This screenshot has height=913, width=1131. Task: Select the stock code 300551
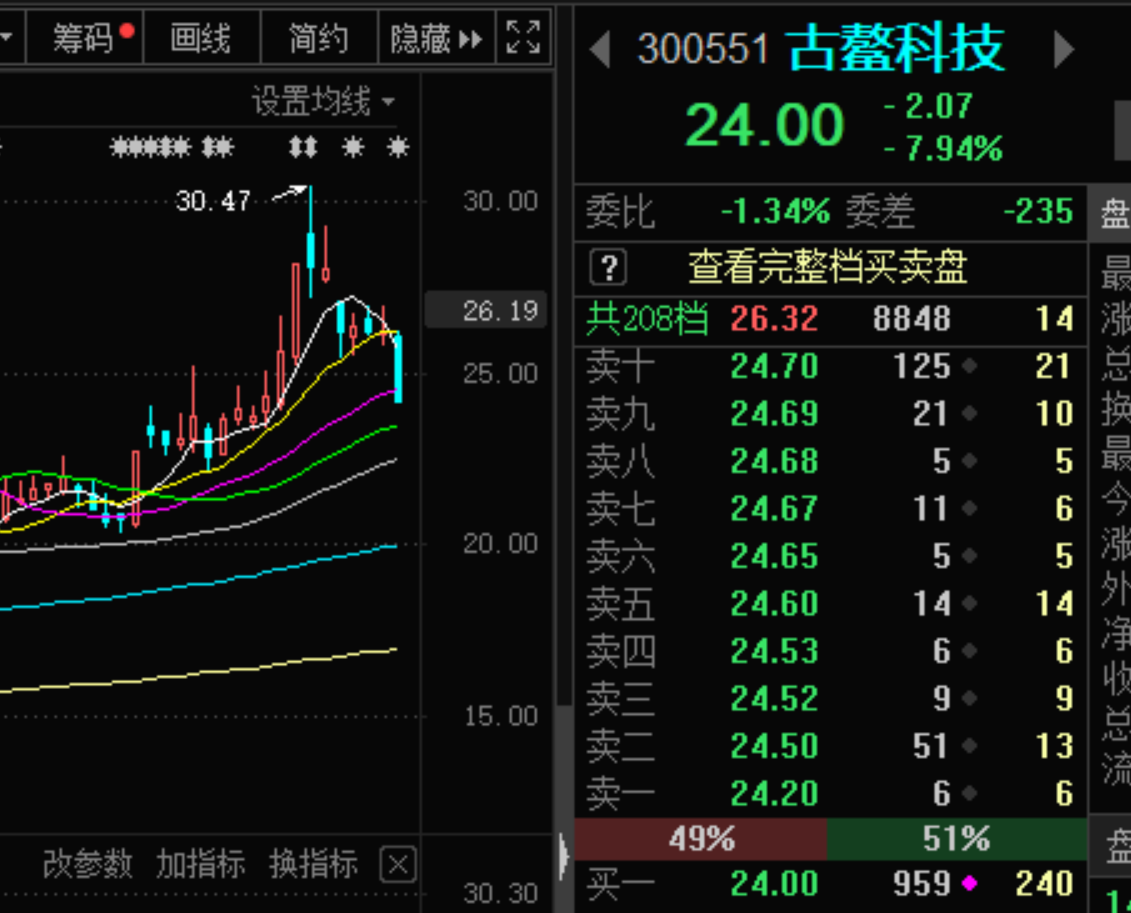[x=703, y=50]
